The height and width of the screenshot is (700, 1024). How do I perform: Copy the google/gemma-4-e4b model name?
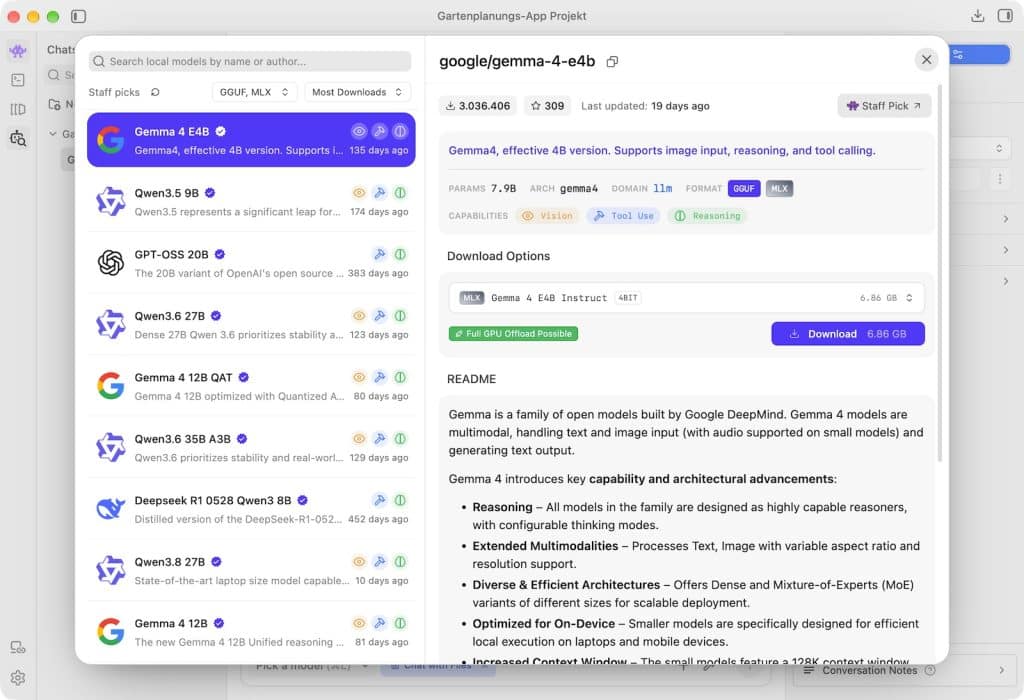(612, 61)
